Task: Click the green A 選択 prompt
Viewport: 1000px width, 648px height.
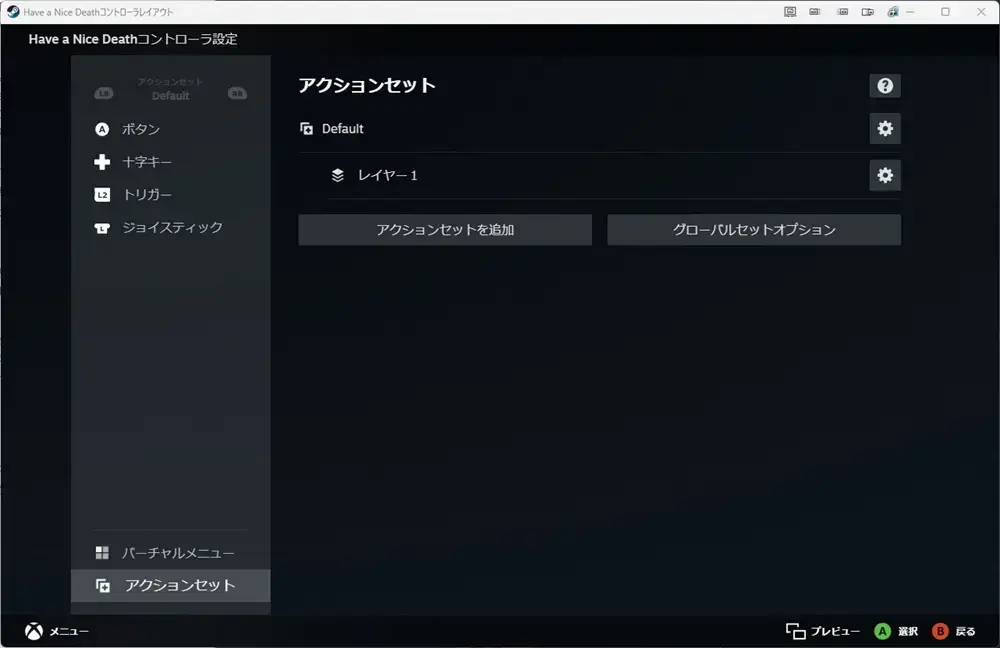Action: click(x=896, y=631)
